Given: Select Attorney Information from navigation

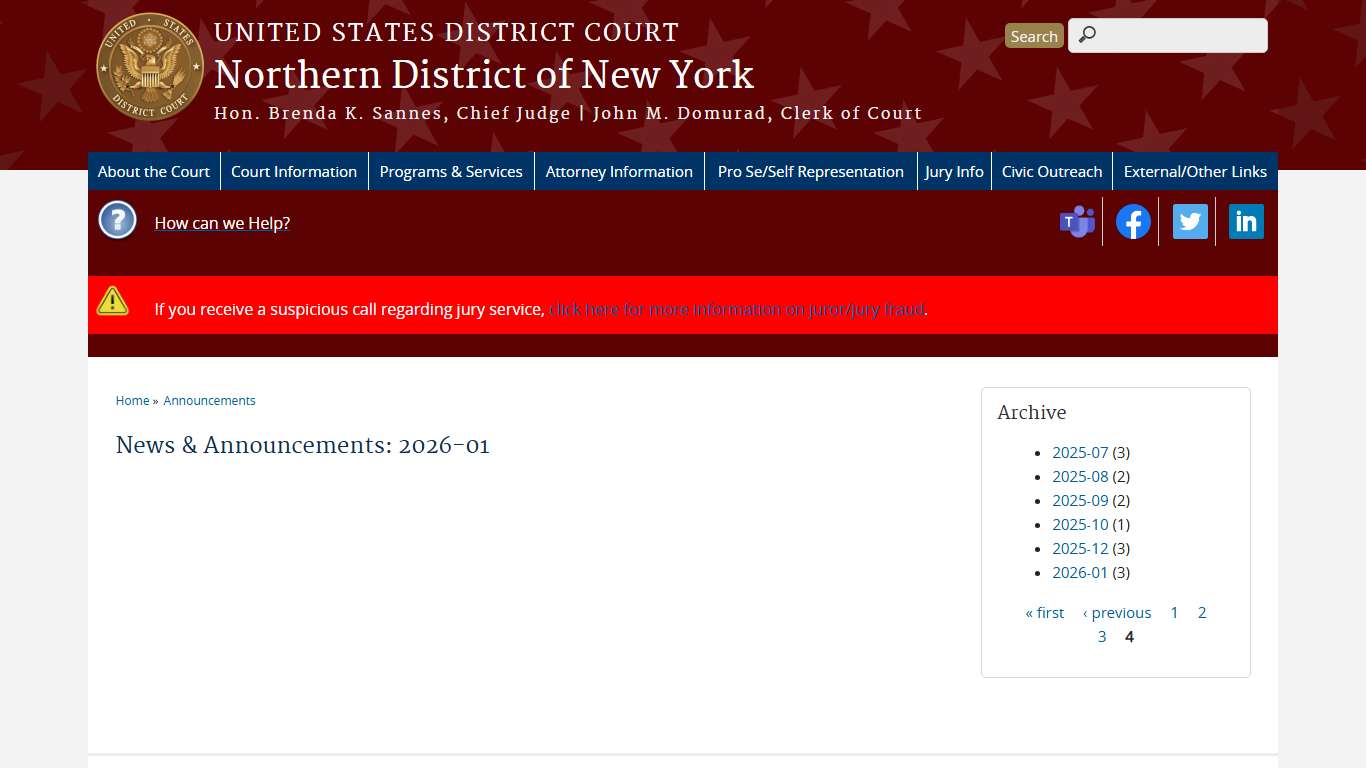Looking at the screenshot, I should pyautogui.click(x=619, y=171).
